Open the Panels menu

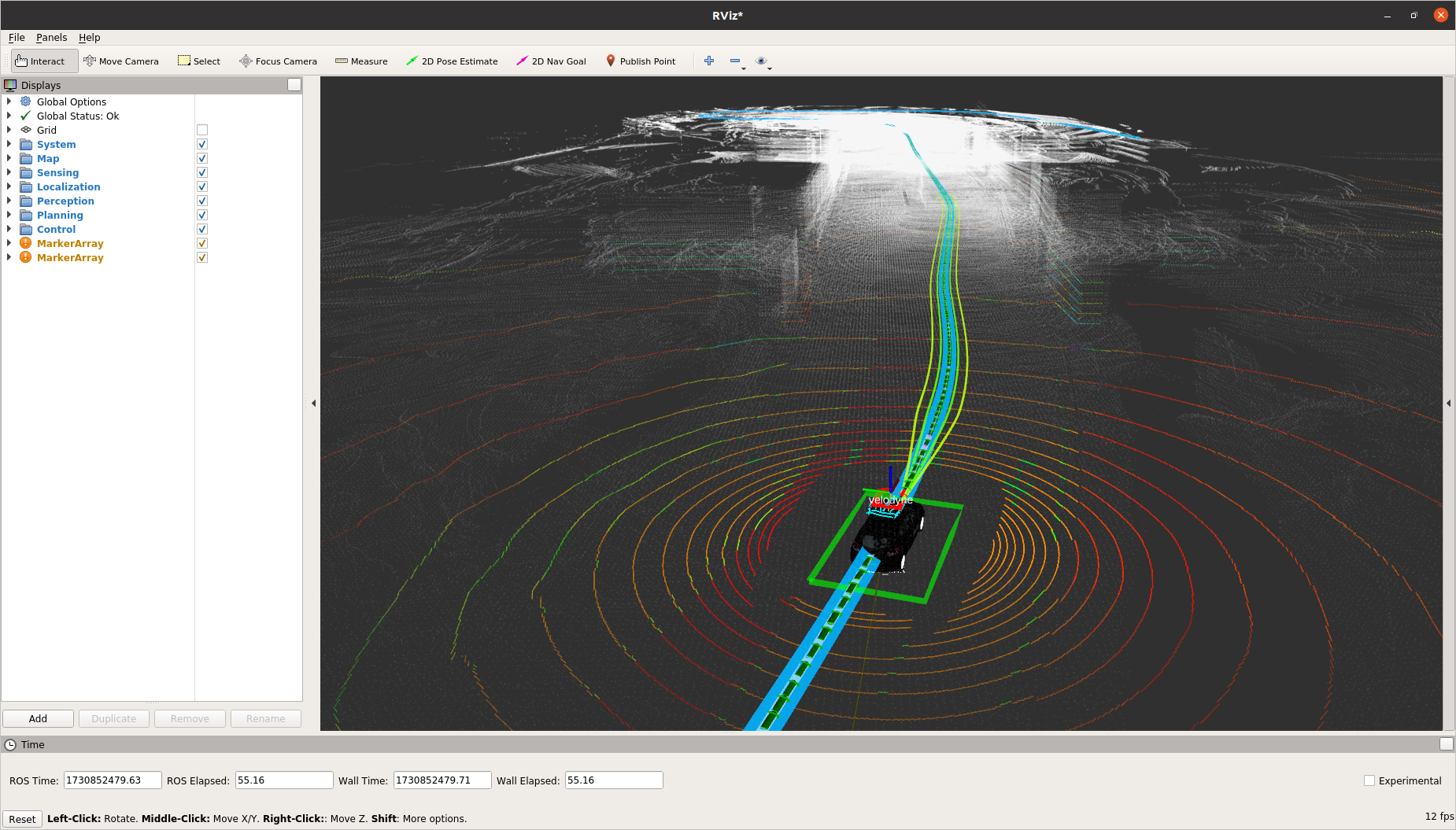51,37
